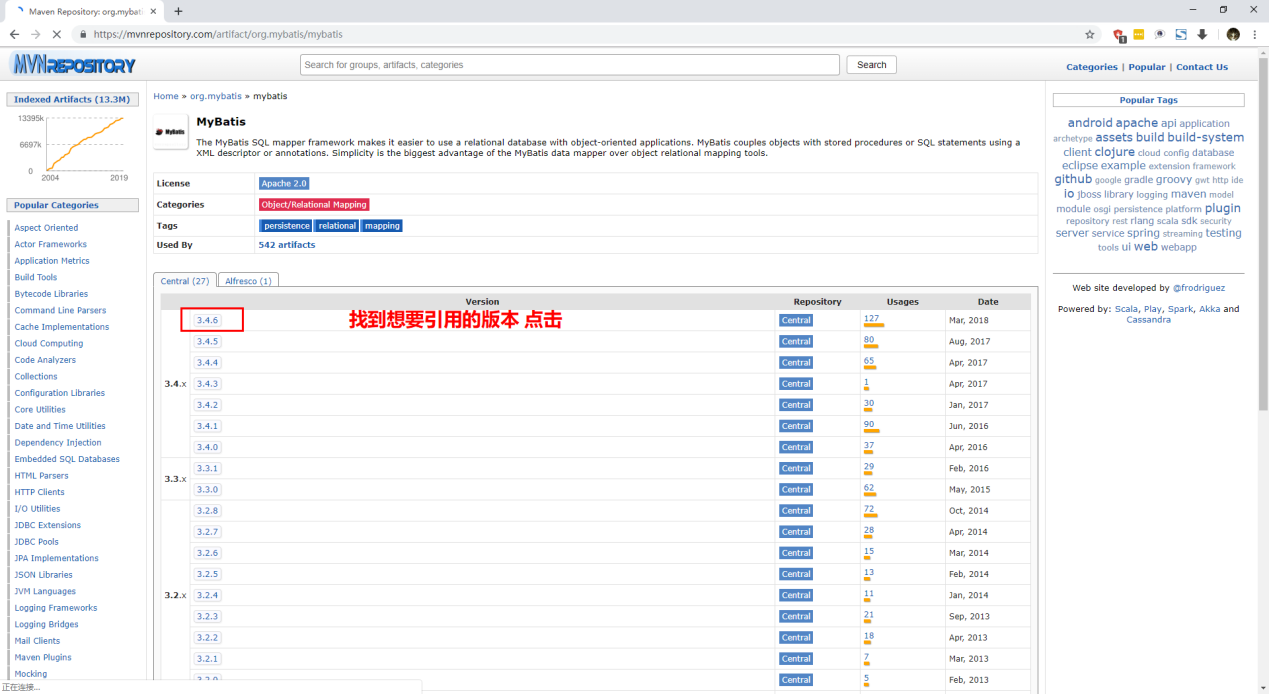Open the yellow square extension icon

[x=1139, y=34]
